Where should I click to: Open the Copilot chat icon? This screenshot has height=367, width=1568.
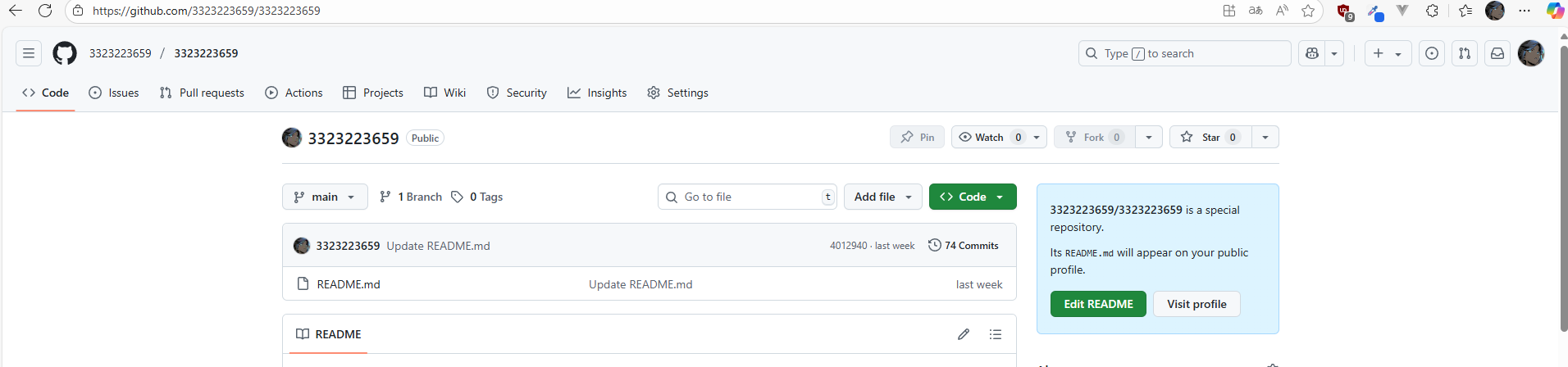pyautogui.click(x=1312, y=53)
